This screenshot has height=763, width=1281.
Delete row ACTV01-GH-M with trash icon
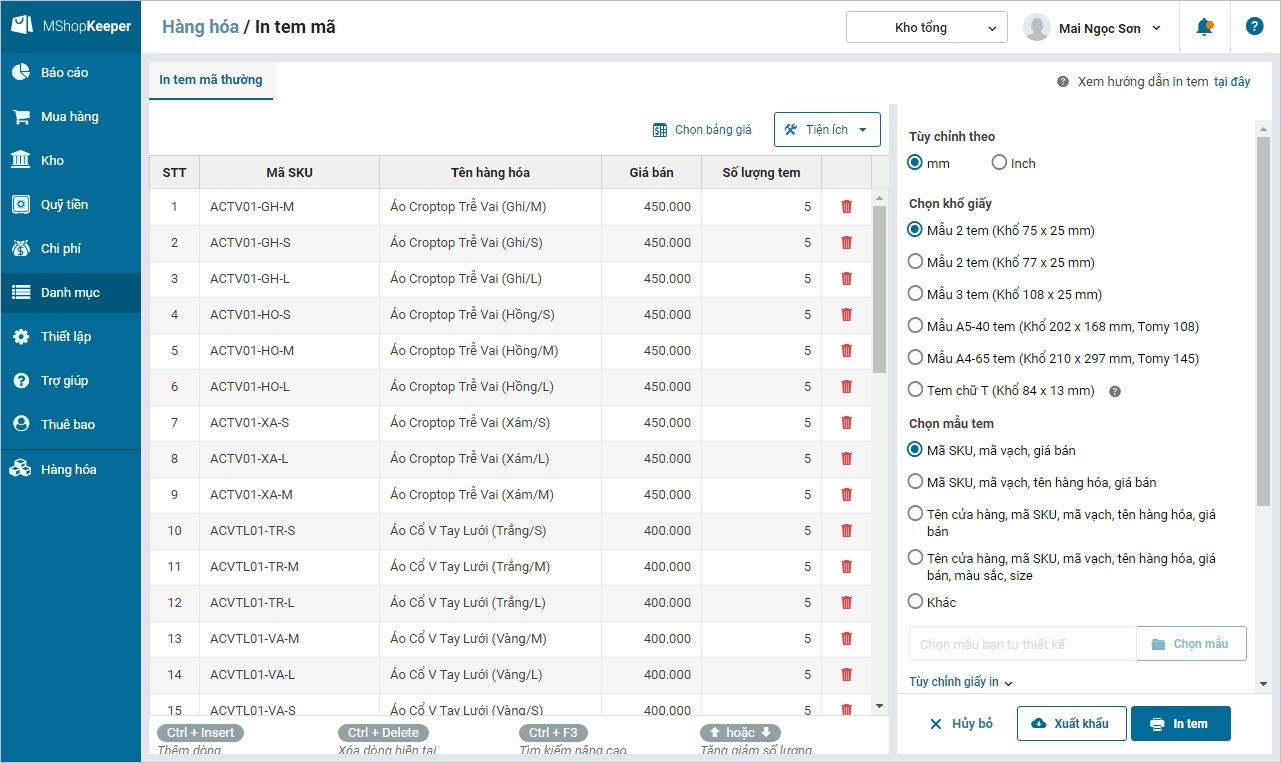click(x=847, y=207)
